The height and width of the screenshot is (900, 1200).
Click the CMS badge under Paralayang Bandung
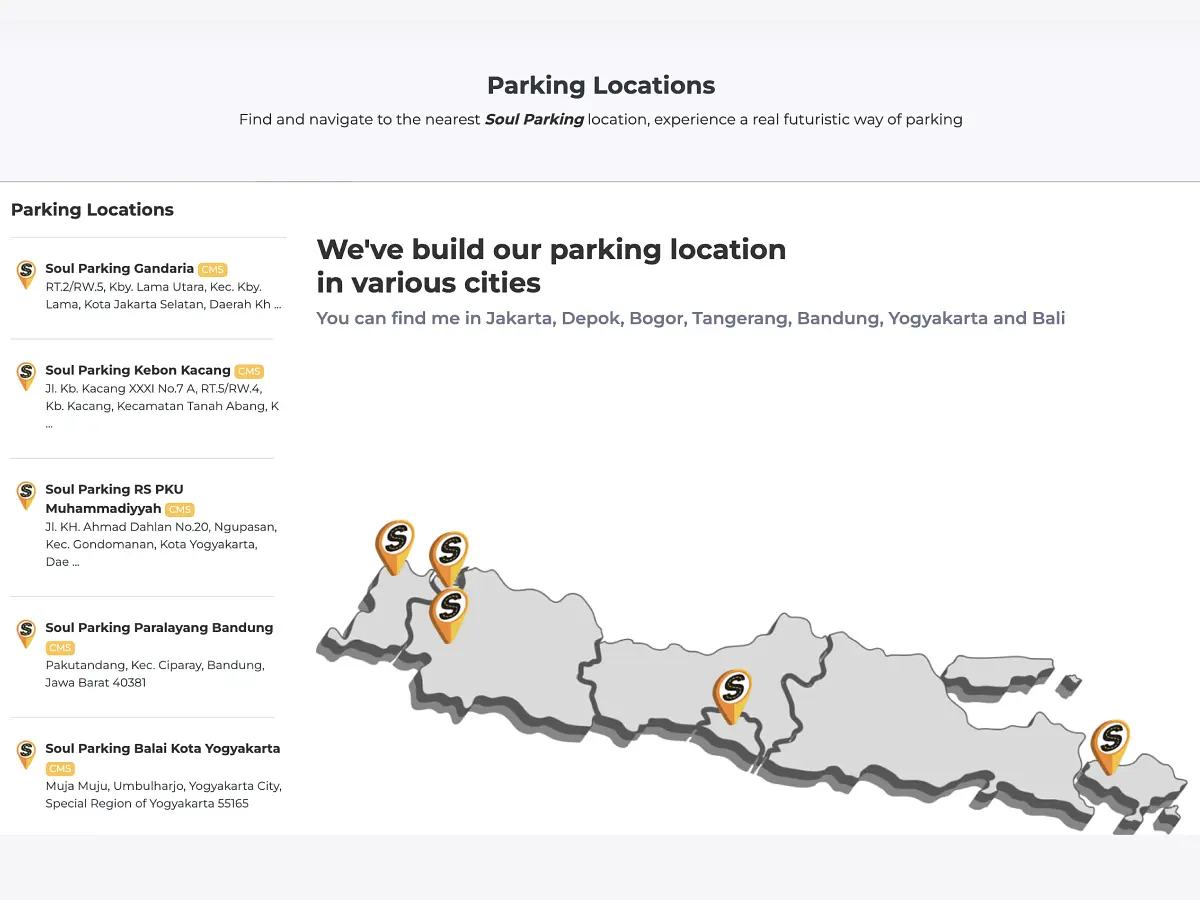click(60, 648)
